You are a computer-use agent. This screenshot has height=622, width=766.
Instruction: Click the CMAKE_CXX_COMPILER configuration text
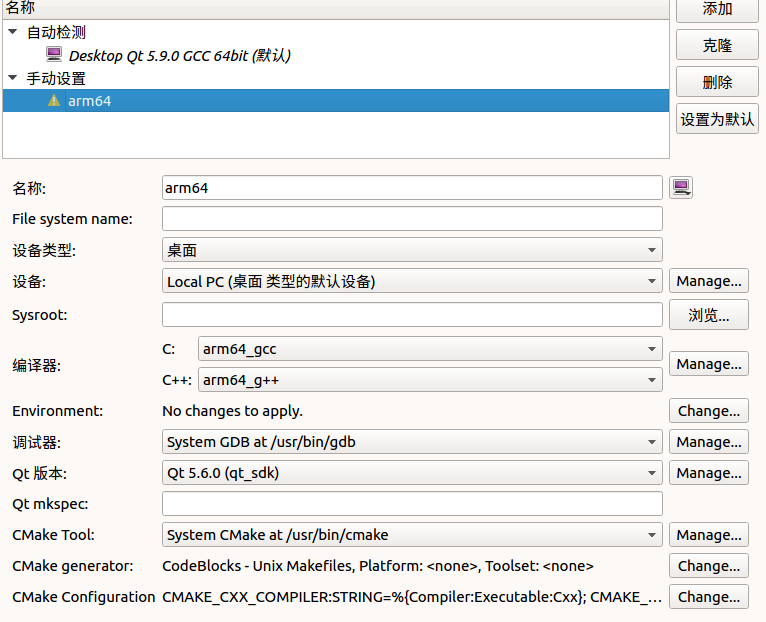[x=412, y=597]
